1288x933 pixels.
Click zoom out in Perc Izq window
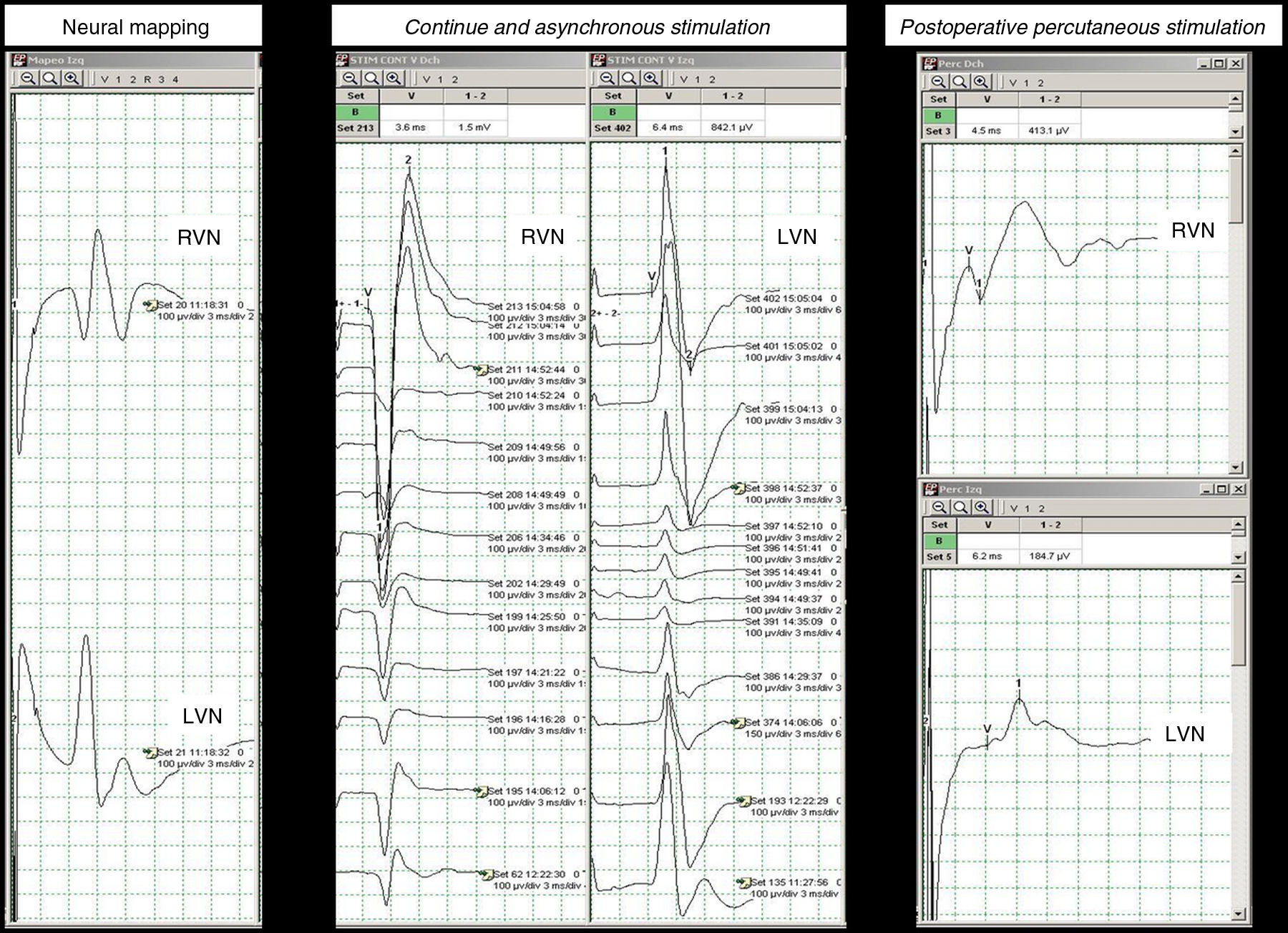(x=939, y=507)
